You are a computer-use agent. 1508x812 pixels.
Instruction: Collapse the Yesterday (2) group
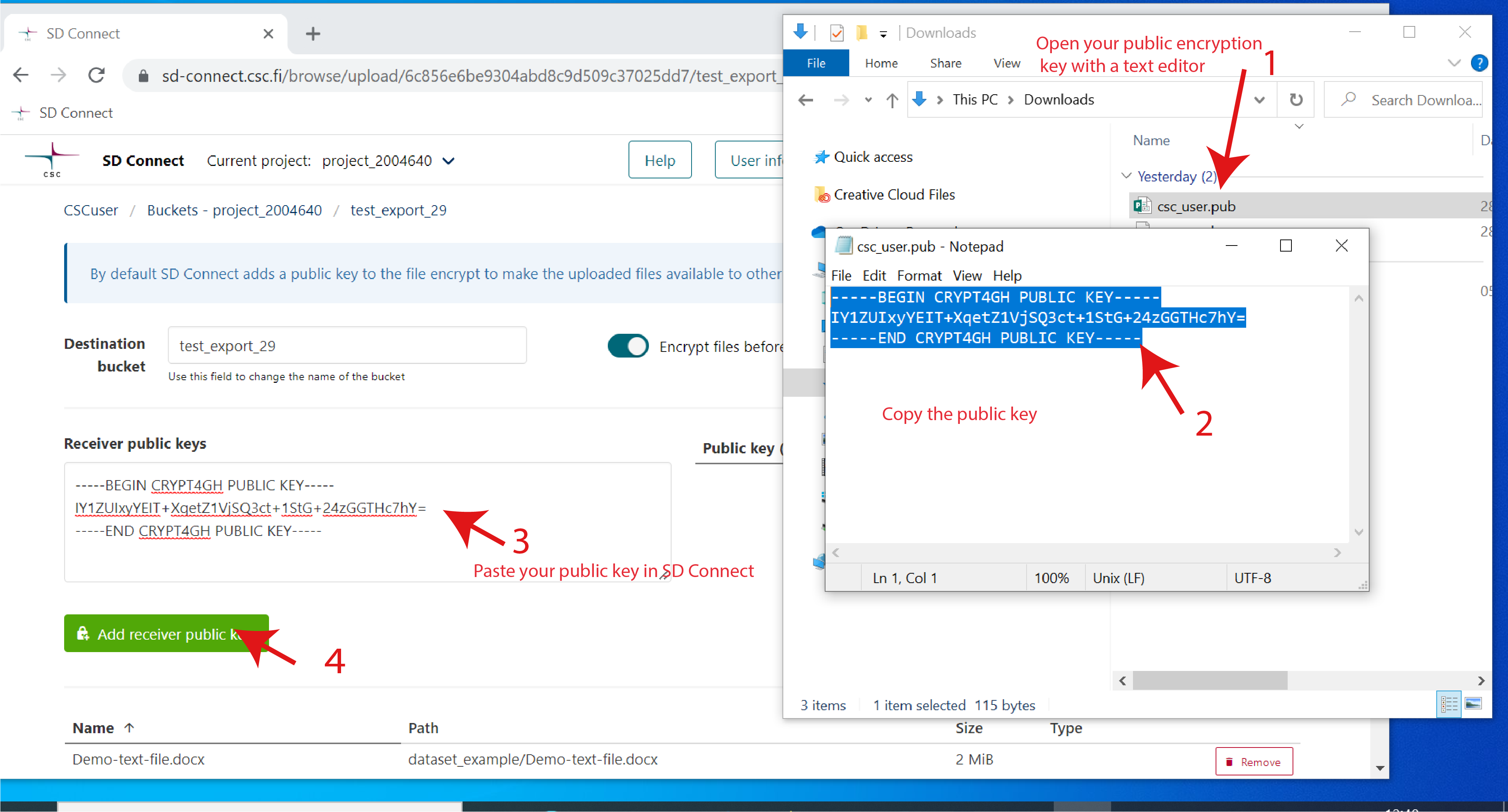pos(1126,176)
